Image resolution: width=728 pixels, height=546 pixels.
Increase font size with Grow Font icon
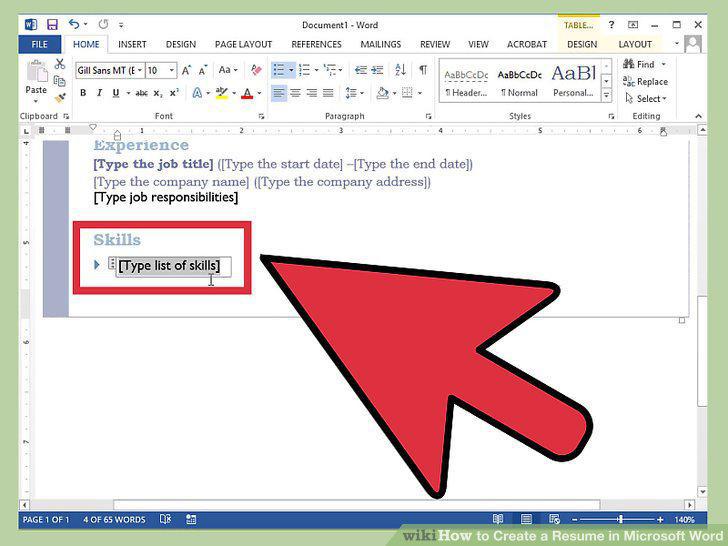coord(186,70)
